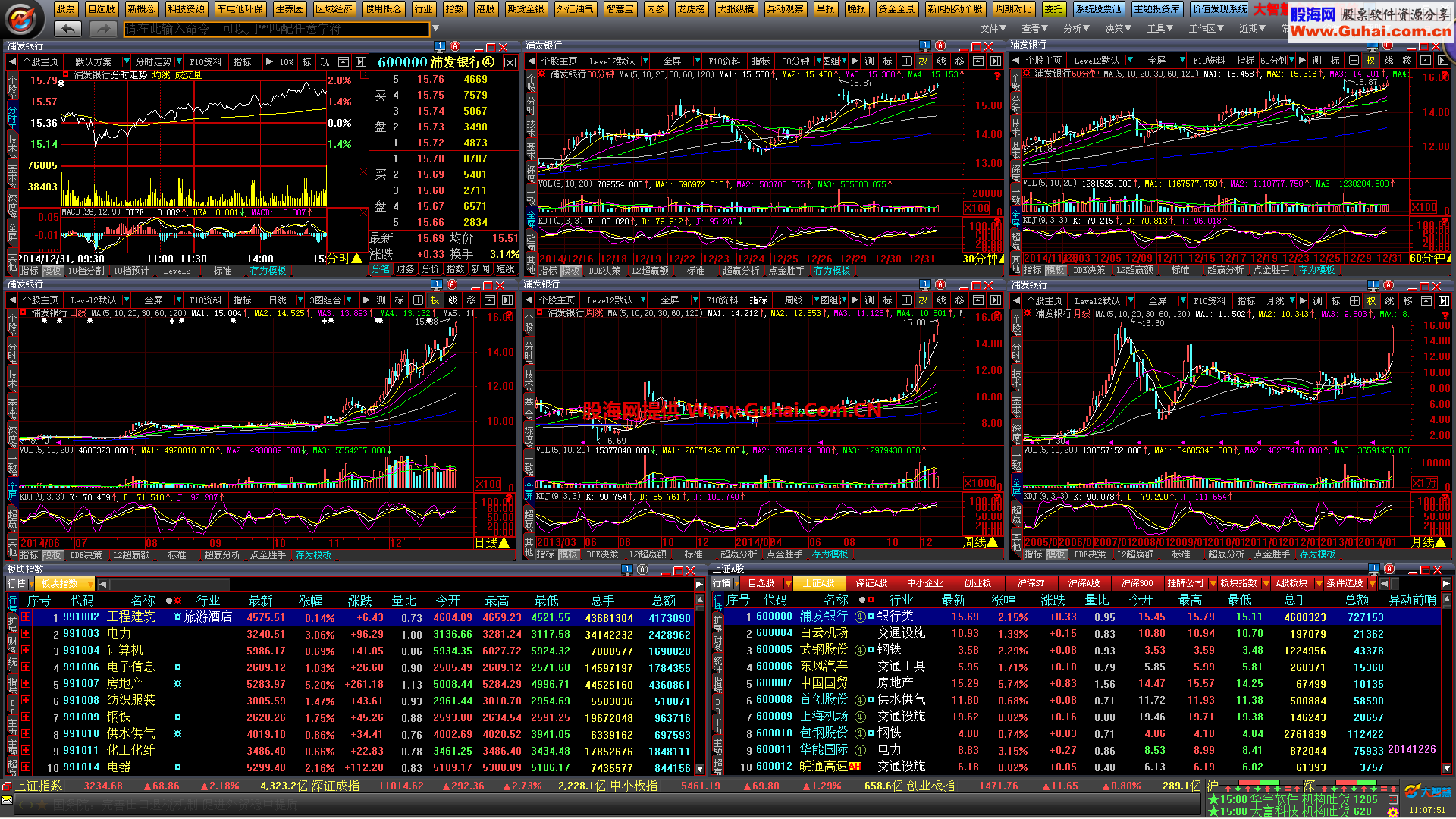The image size is (1456, 819).
Task: Click the back arrow navigation button
Action: [68, 29]
